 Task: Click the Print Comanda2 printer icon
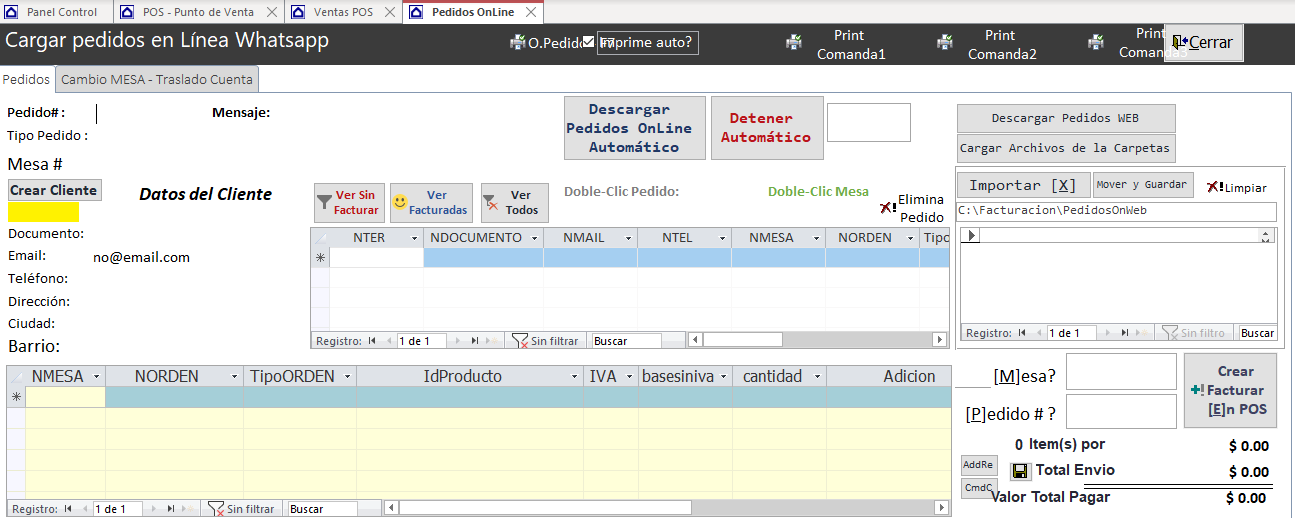point(944,43)
